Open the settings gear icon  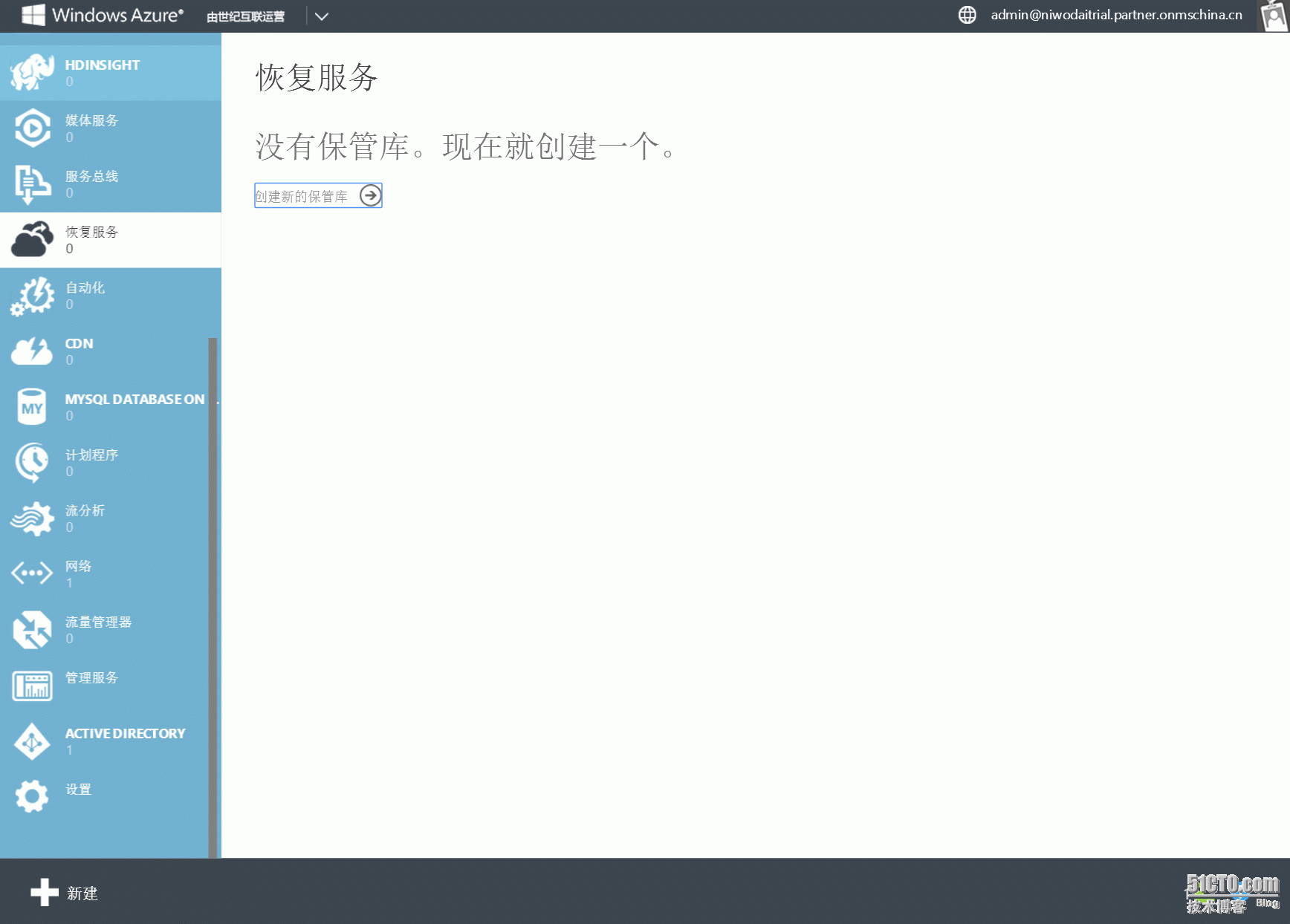tap(32, 796)
